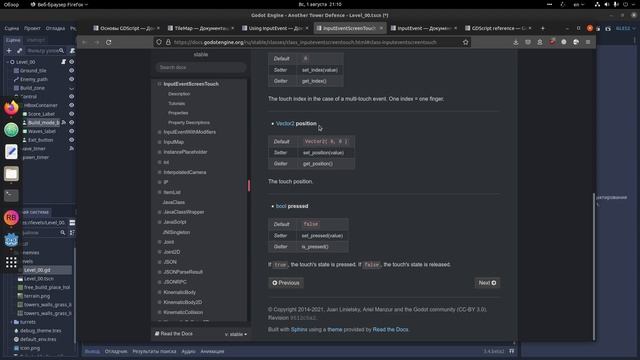
Task: Open Firefox account icon in toolbar
Action: click(x=540, y=42)
